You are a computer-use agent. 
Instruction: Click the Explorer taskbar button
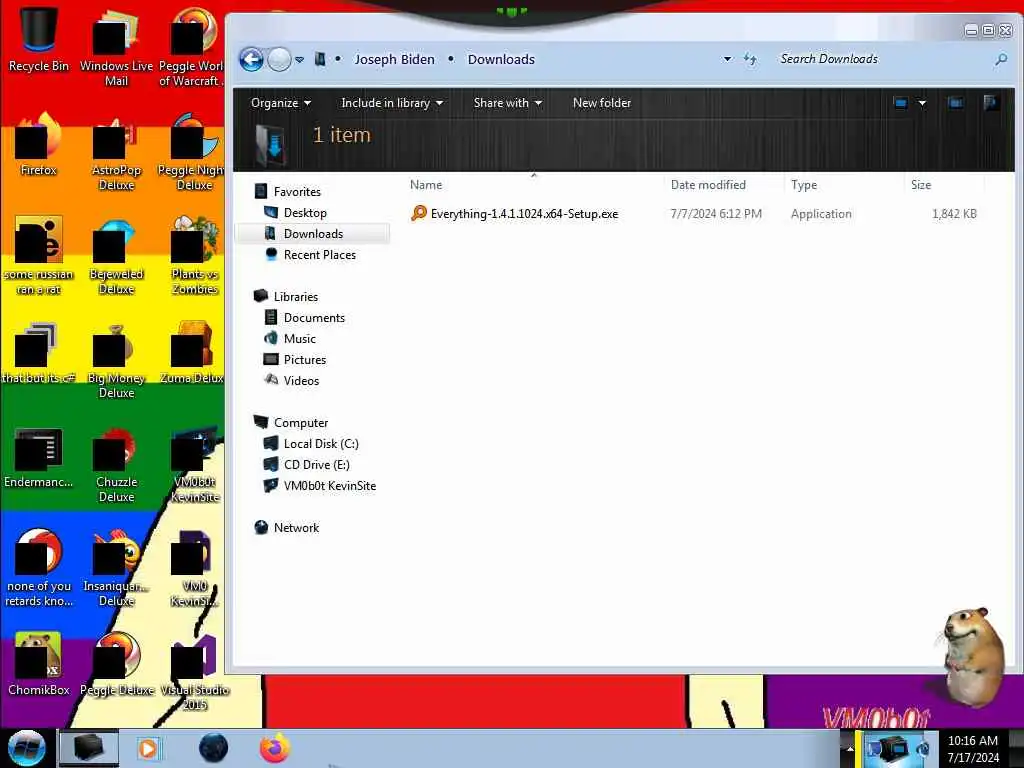[x=89, y=748]
